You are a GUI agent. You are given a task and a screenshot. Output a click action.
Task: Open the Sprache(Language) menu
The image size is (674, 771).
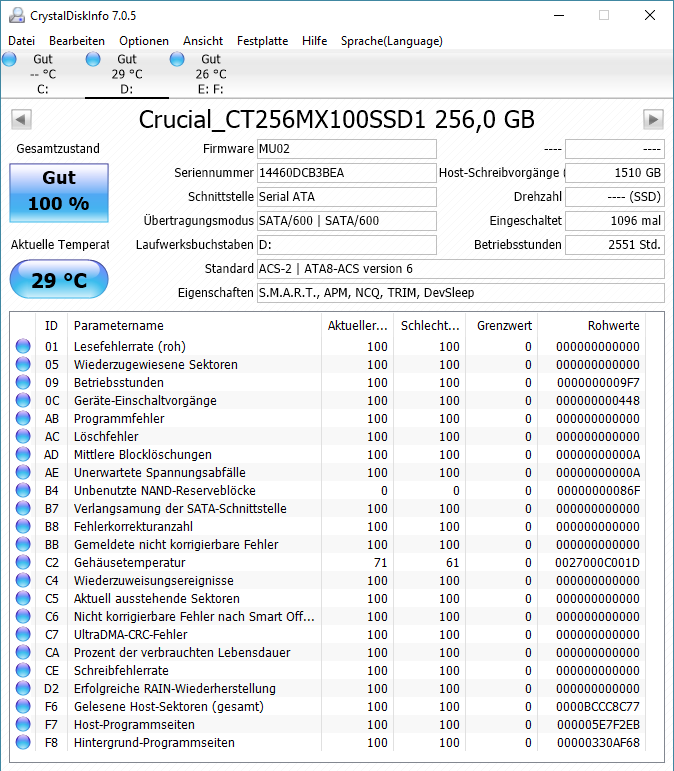pyautogui.click(x=392, y=41)
